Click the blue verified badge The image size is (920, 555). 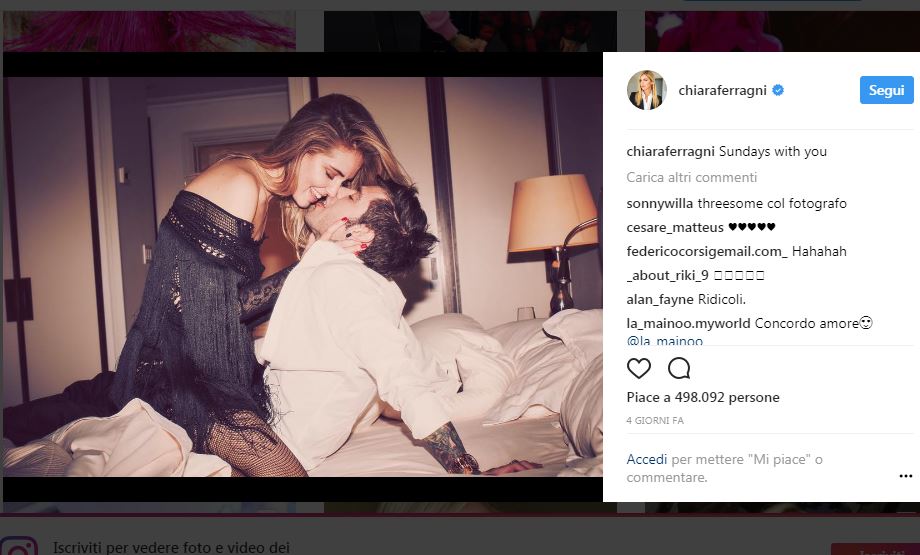[777, 90]
